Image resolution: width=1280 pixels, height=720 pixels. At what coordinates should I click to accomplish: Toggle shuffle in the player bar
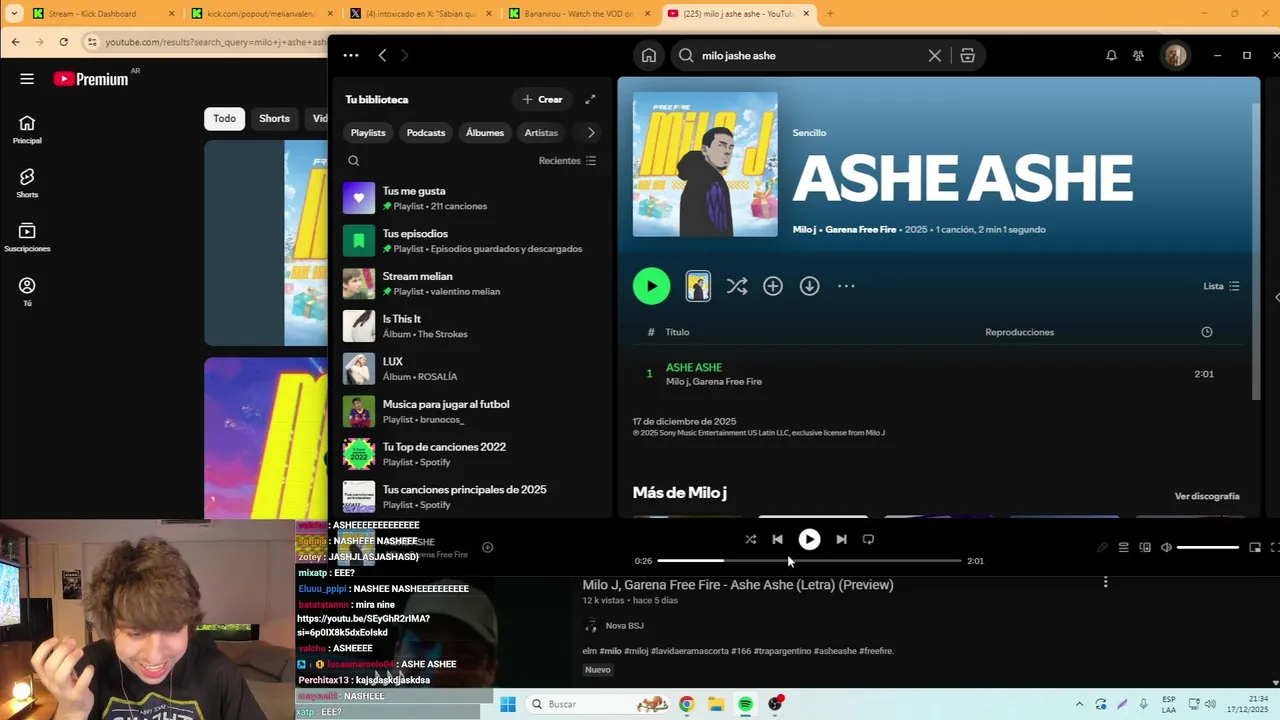pyautogui.click(x=750, y=539)
